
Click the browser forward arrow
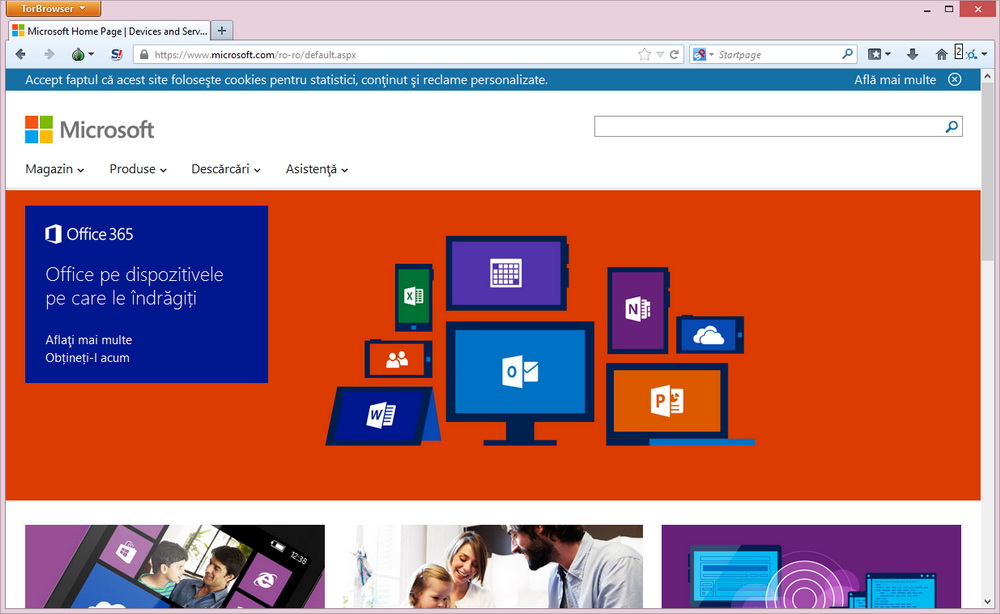tap(49, 55)
